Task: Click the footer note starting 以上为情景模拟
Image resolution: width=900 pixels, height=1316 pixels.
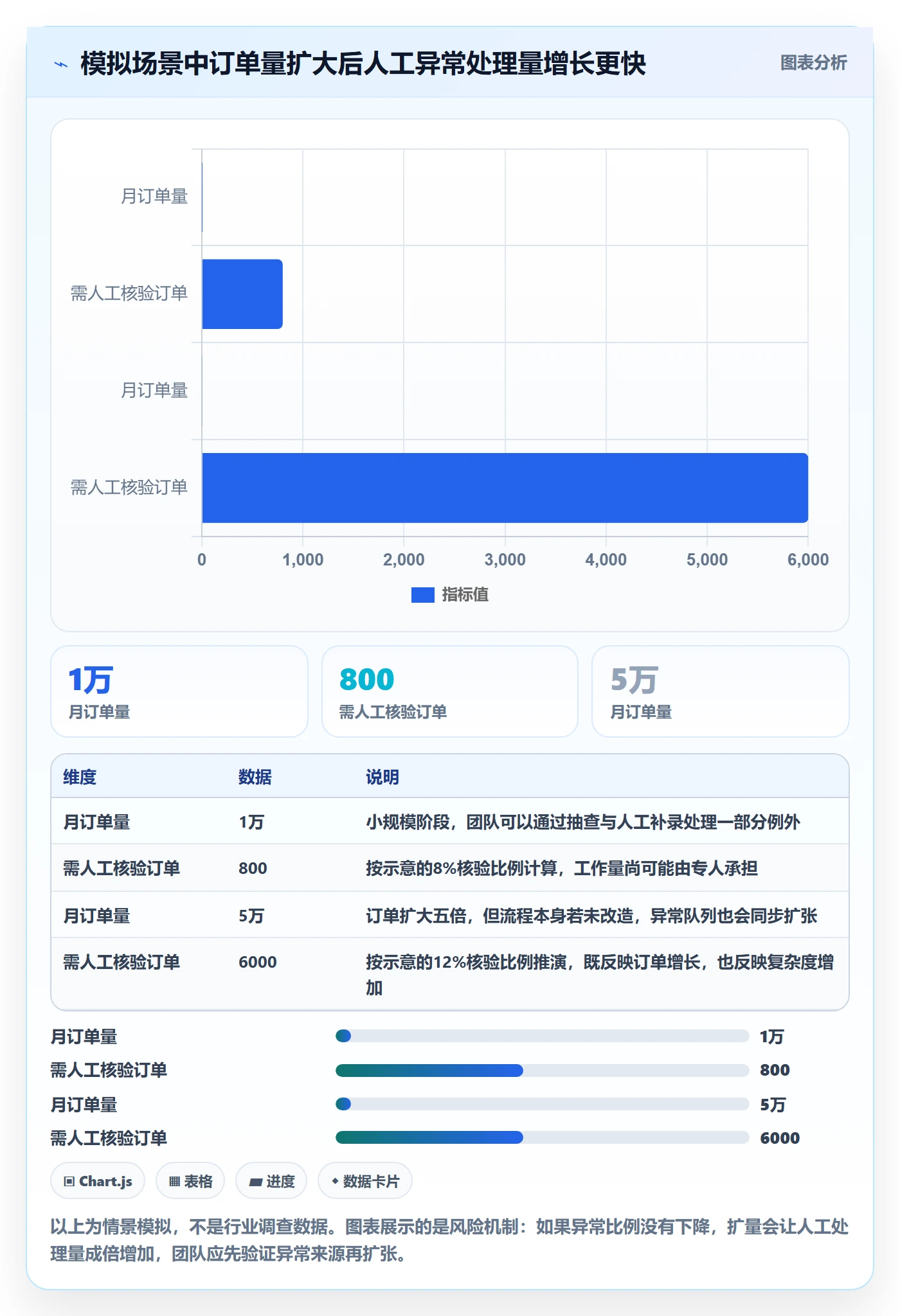Action: [x=449, y=1240]
